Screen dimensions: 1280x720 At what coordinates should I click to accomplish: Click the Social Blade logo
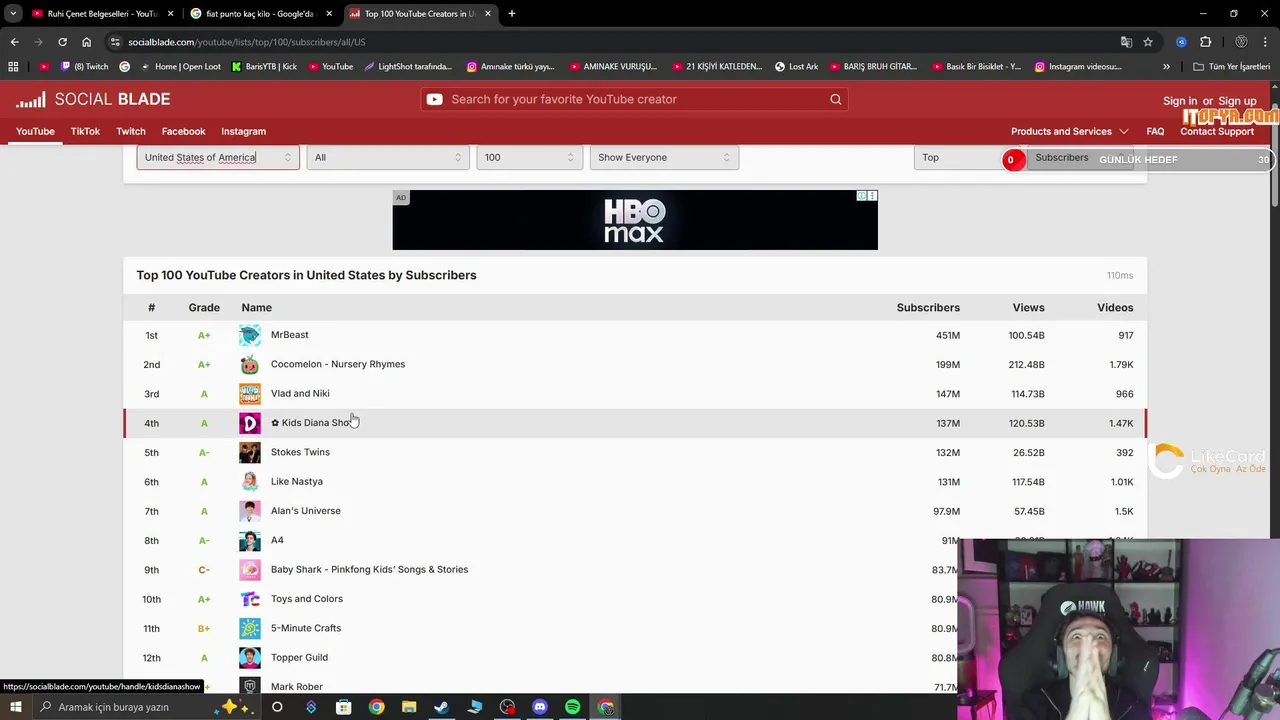93,99
